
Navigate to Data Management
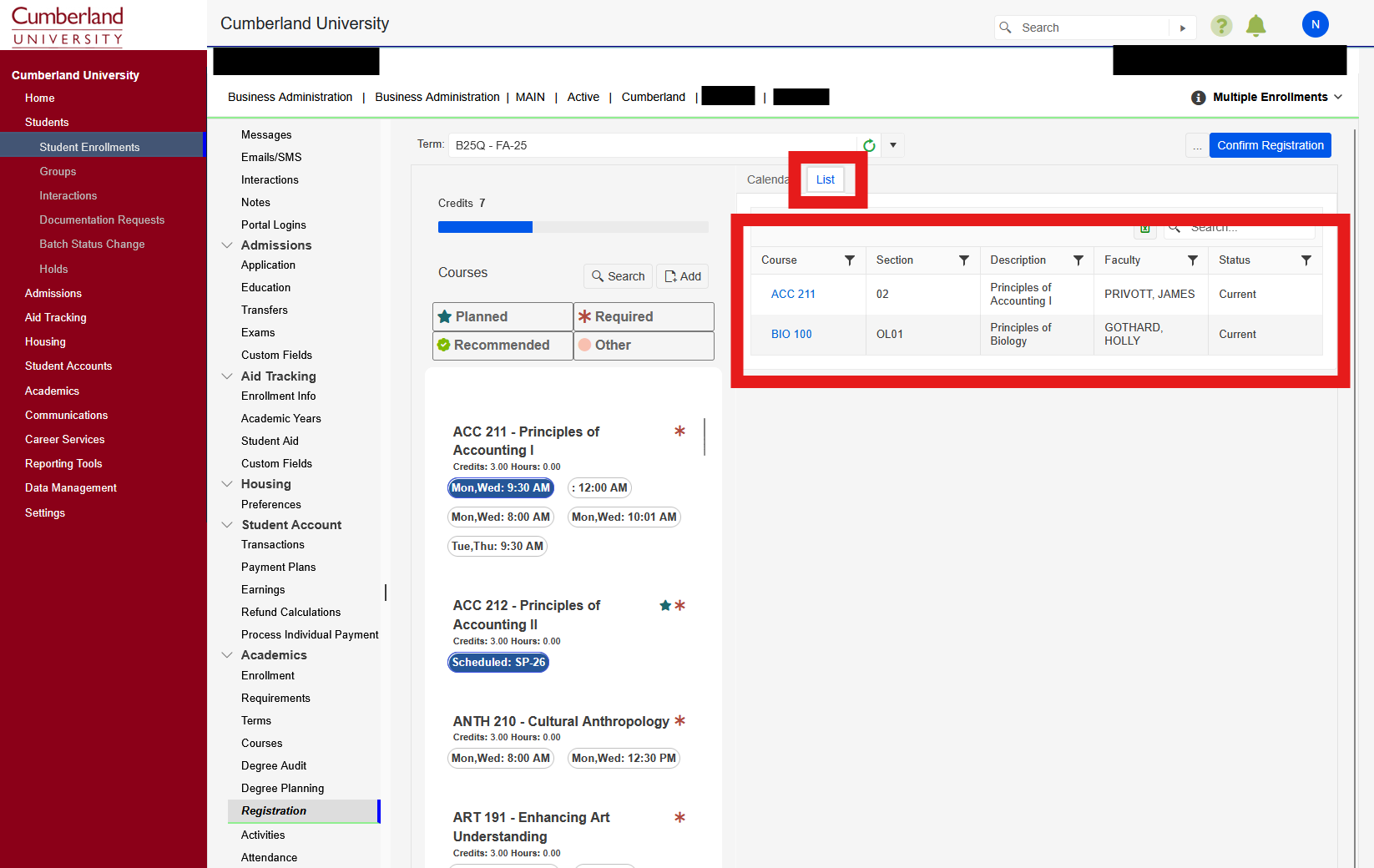click(71, 488)
